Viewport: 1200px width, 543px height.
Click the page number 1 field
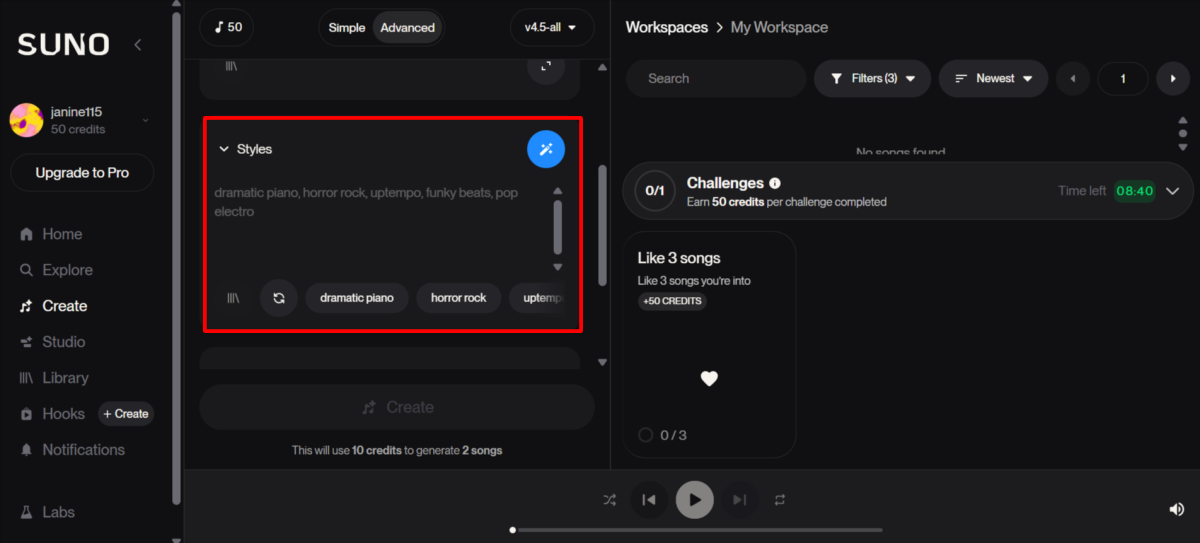(1123, 78)
